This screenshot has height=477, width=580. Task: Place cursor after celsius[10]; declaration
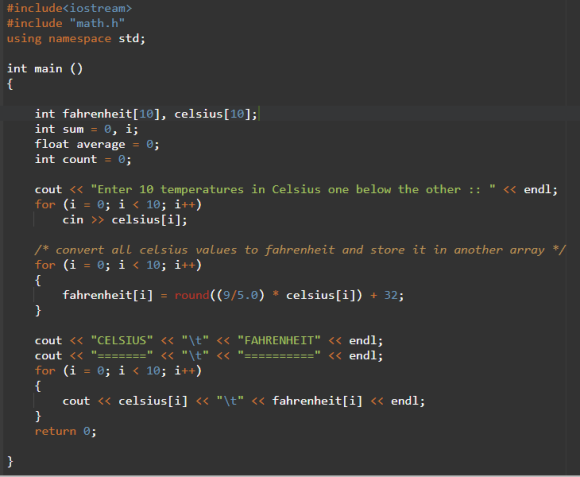tap(258, 114)
